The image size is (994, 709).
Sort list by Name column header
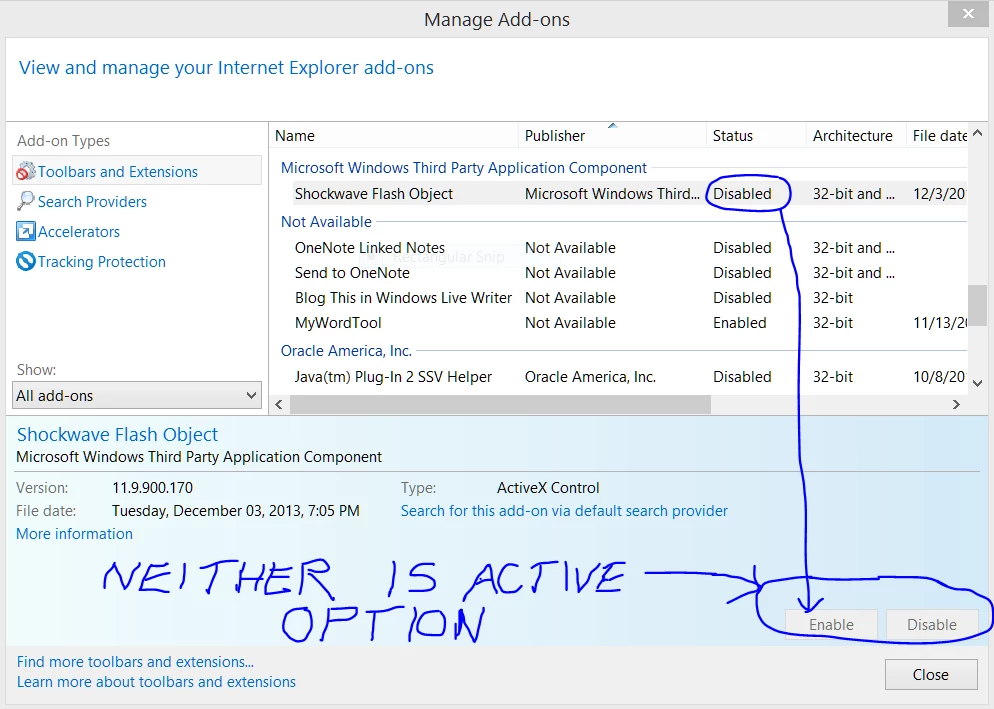point(394,136)
